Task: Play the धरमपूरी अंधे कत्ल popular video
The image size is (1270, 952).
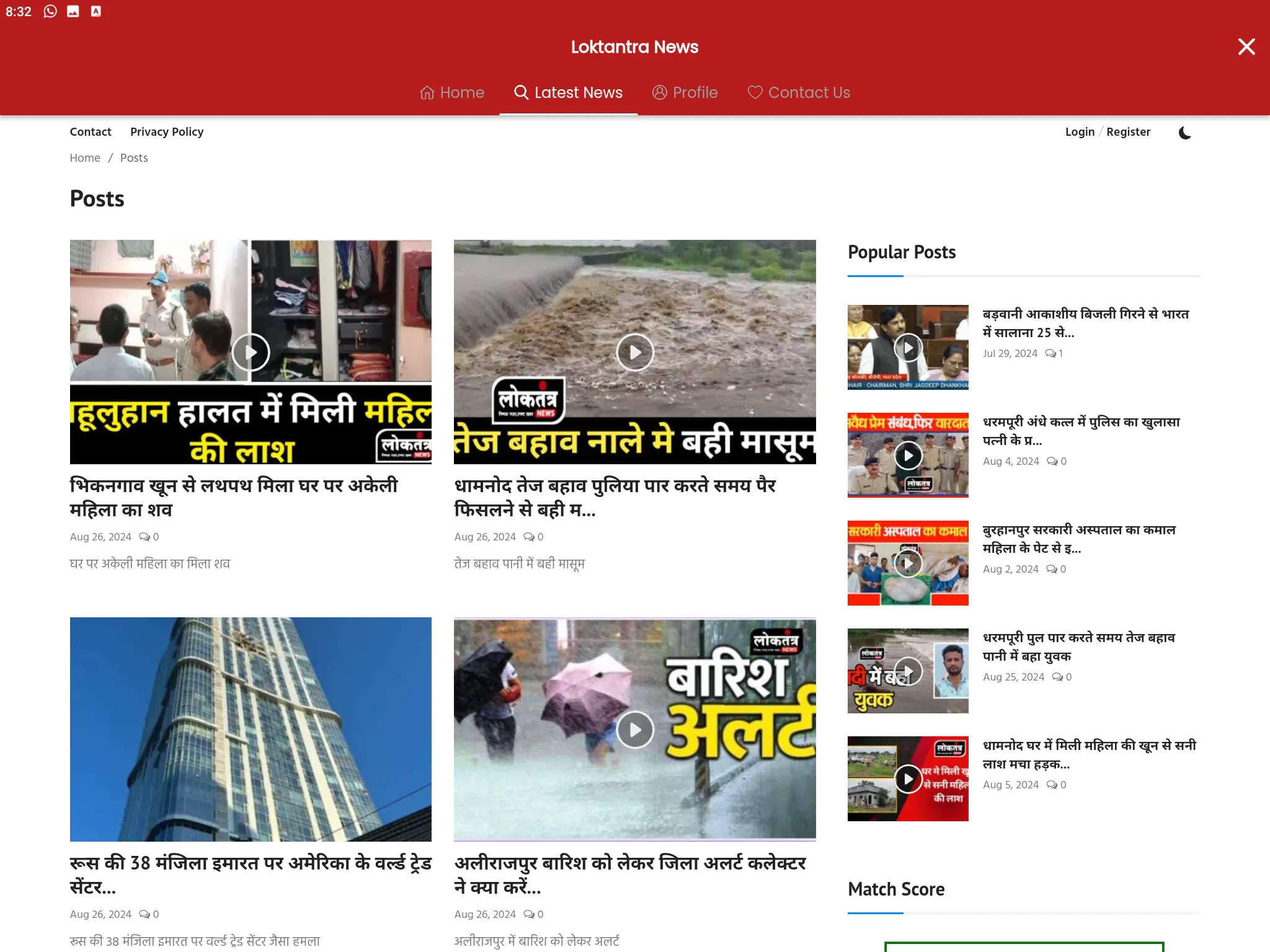Action: 908,456
